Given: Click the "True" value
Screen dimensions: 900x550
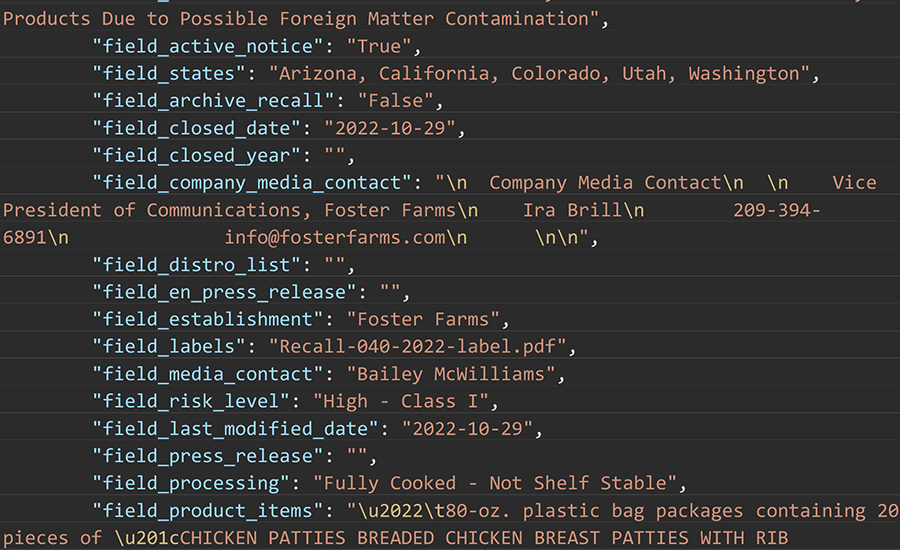Looking at the screenshot, I should click(379, 46).
